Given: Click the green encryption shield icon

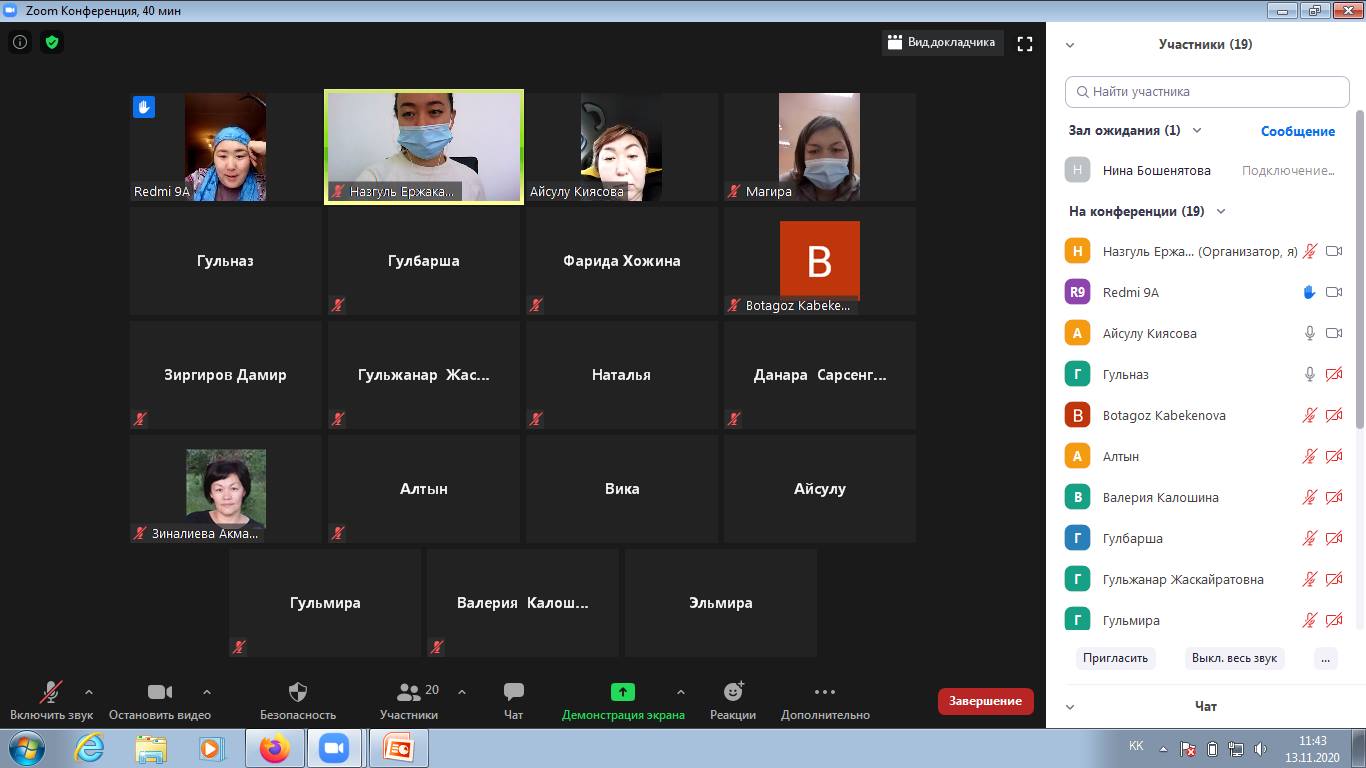Looking at the screenshot, I should tap(52, 42).
